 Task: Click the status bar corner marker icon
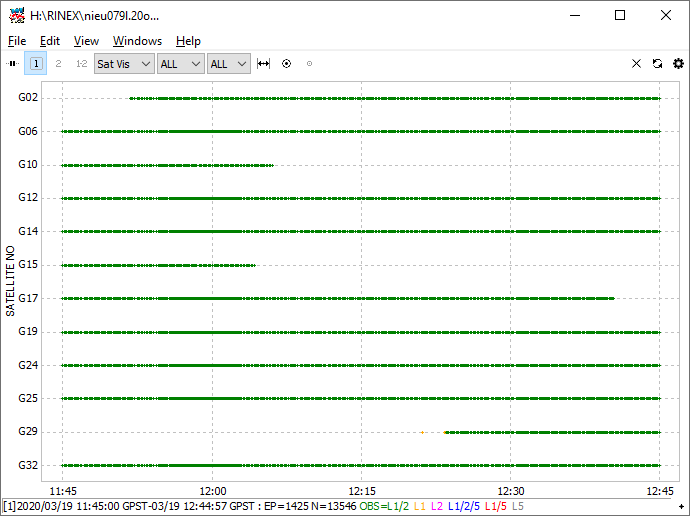(681, 507)
